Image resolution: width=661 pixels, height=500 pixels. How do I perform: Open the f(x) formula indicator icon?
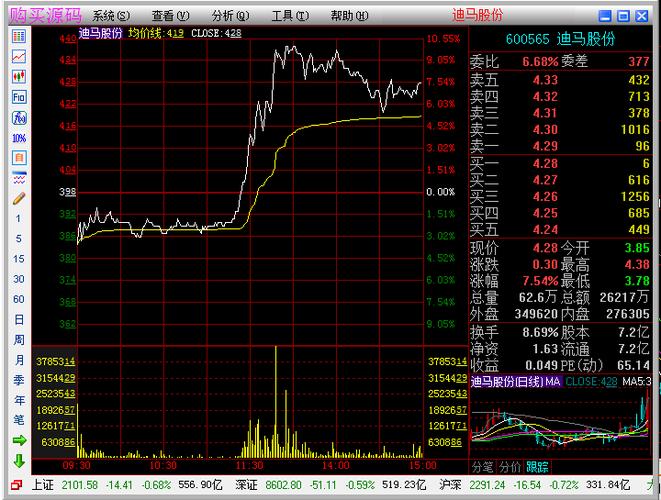click(x=19, y=118)
